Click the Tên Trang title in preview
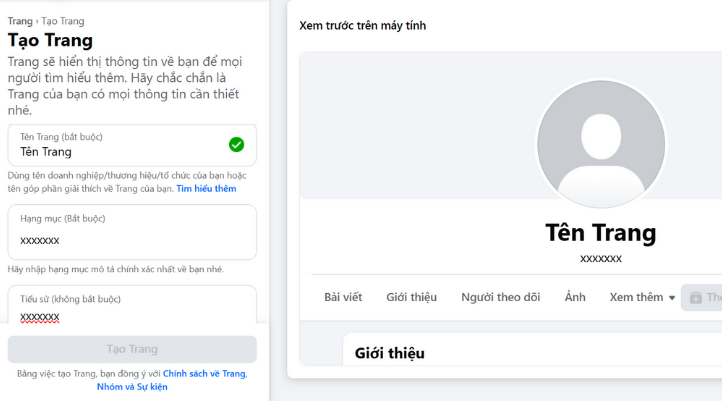 600,233
